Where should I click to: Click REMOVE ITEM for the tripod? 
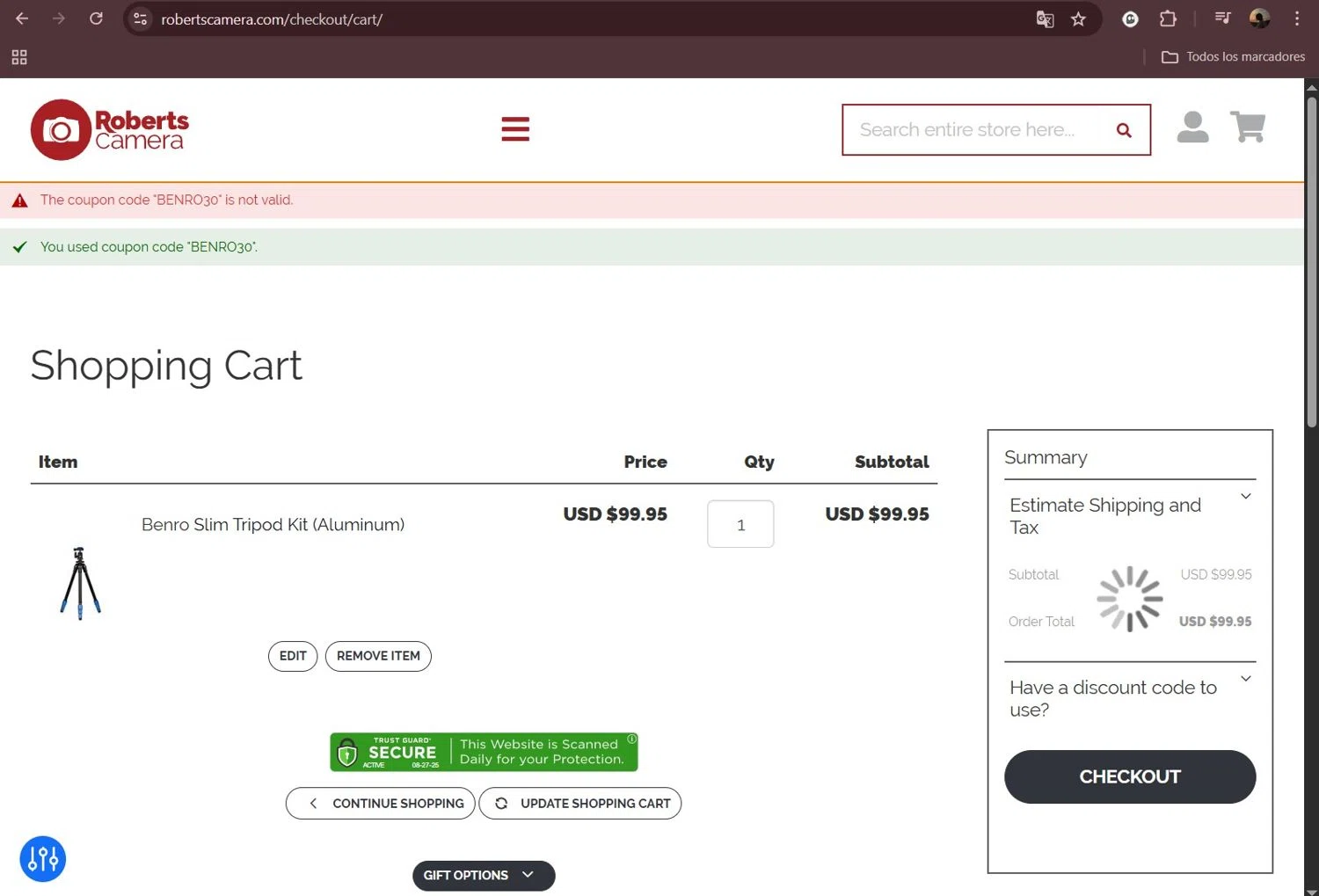click(x=378, y=656)
